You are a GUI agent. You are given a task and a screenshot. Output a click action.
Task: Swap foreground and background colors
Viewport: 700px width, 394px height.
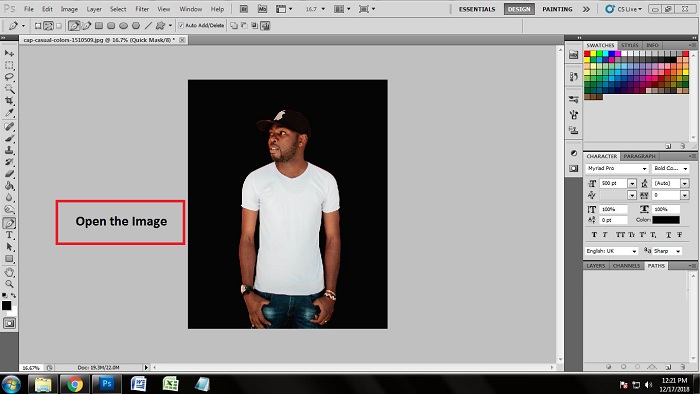point(13,295)
